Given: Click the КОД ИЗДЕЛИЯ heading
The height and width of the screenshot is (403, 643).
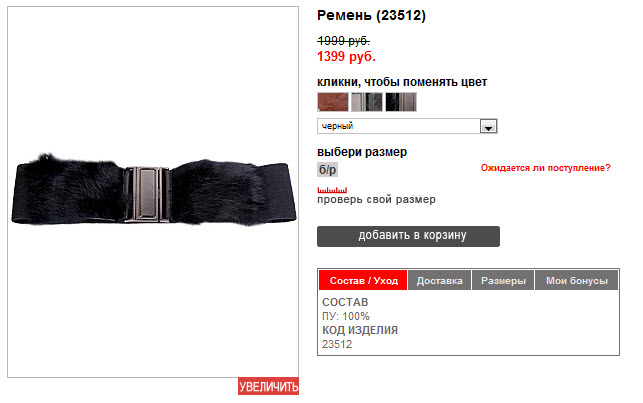Looking at the screenshot, I should click(x=360, y=330).
